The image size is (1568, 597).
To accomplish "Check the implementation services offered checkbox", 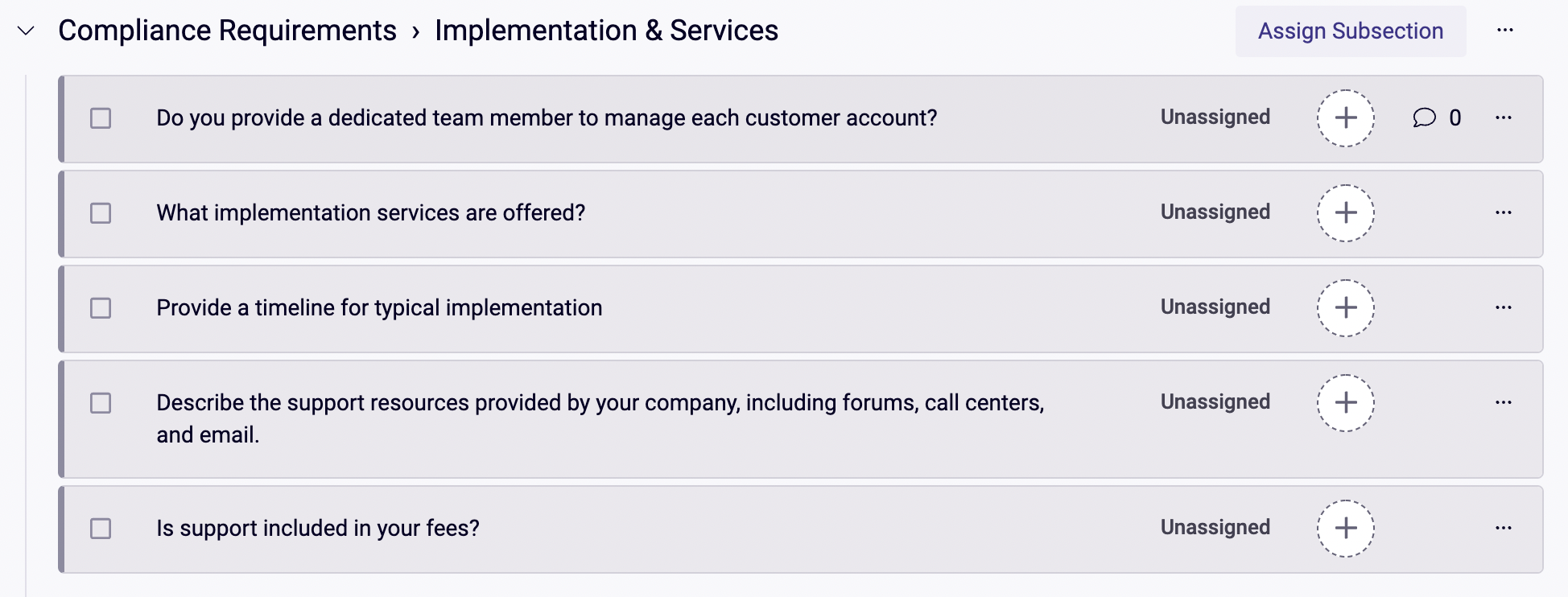I will pos(101,213).
